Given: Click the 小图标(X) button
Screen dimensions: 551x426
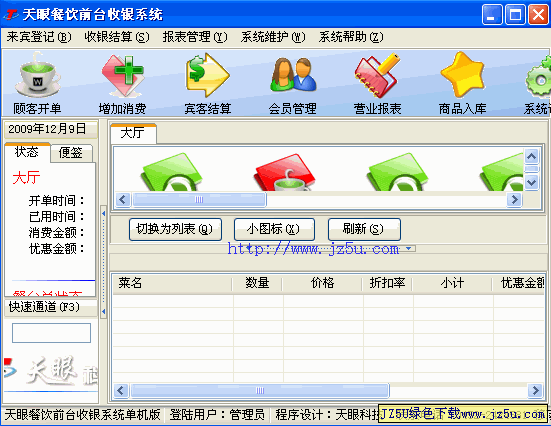Looking at the screenshot, I should [x=274, y=229].
